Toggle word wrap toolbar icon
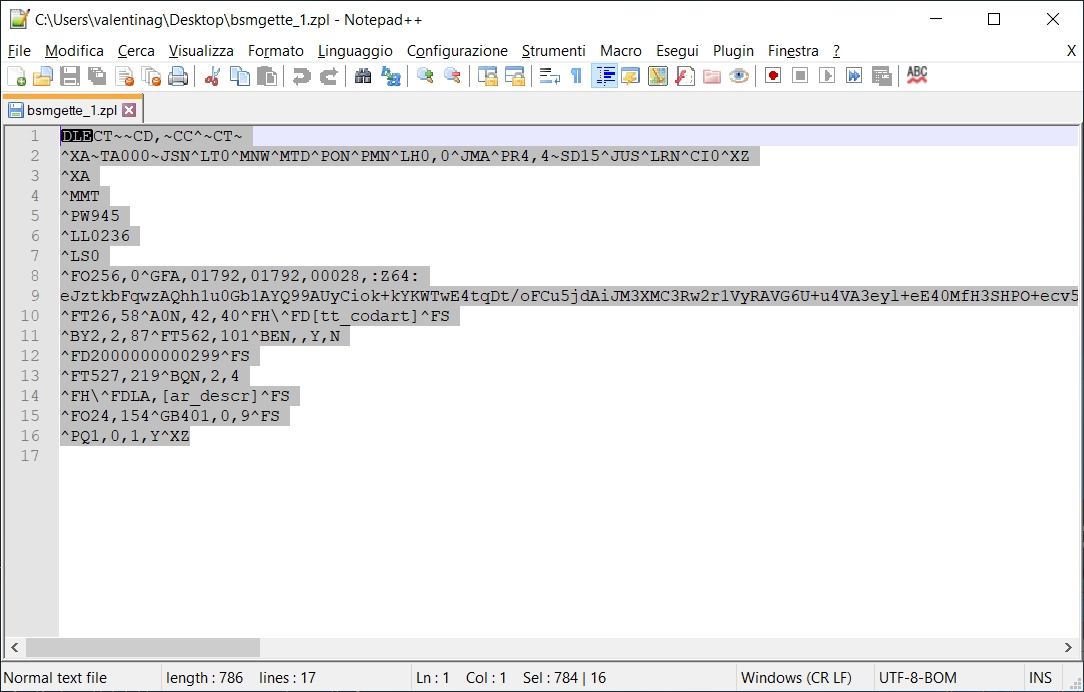 pos(550,76)
